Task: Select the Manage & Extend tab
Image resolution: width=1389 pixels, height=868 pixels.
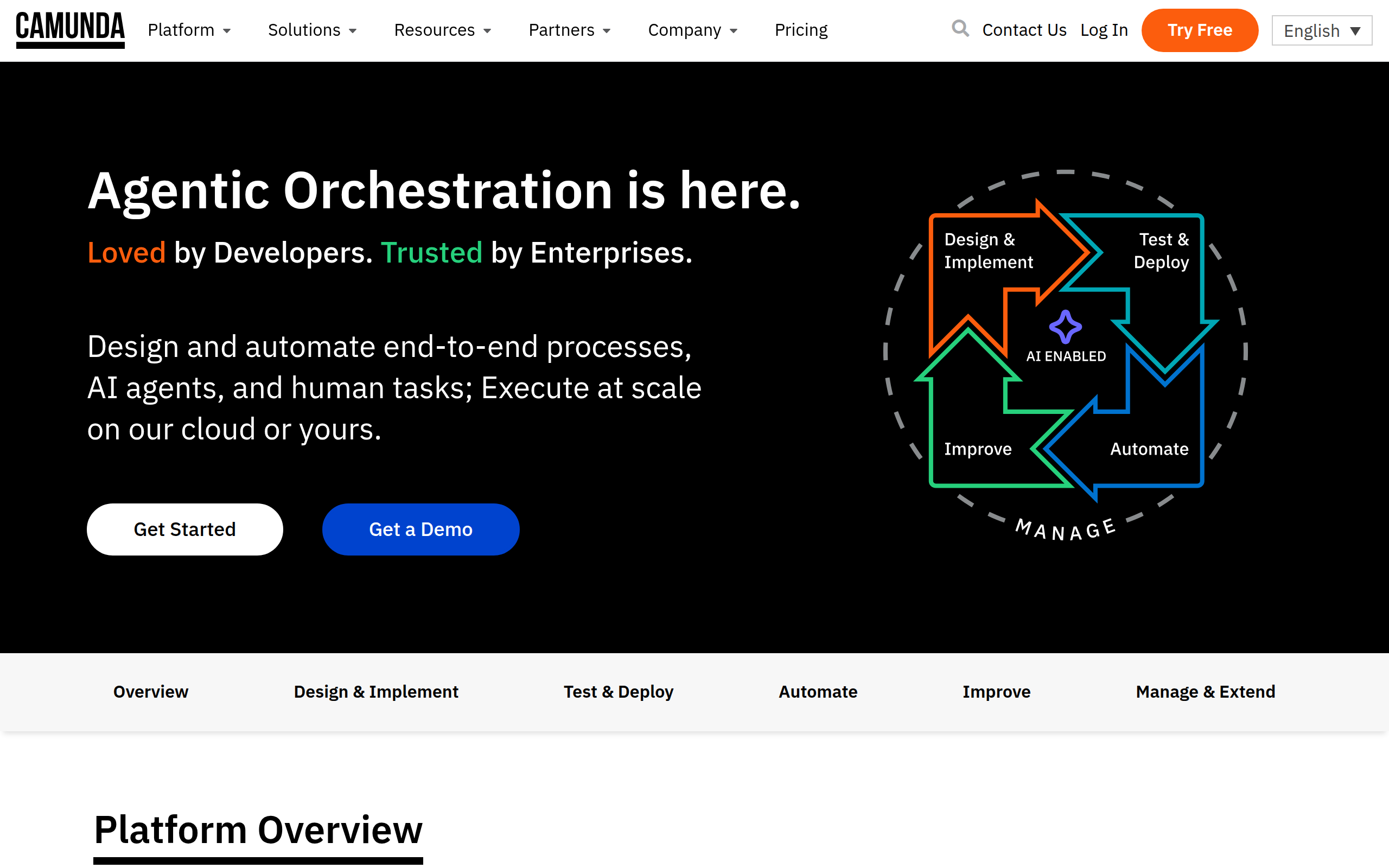Action: tap(1205, 692)
